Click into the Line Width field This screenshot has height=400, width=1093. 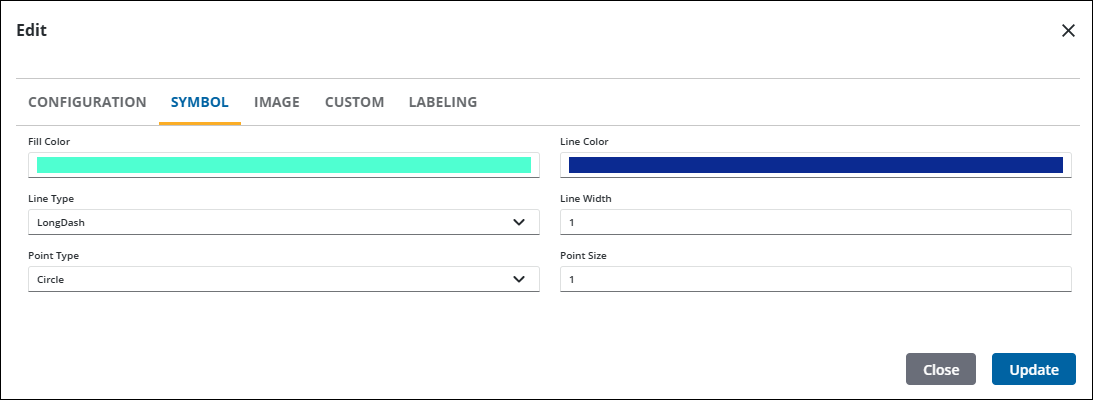(815, 222)
